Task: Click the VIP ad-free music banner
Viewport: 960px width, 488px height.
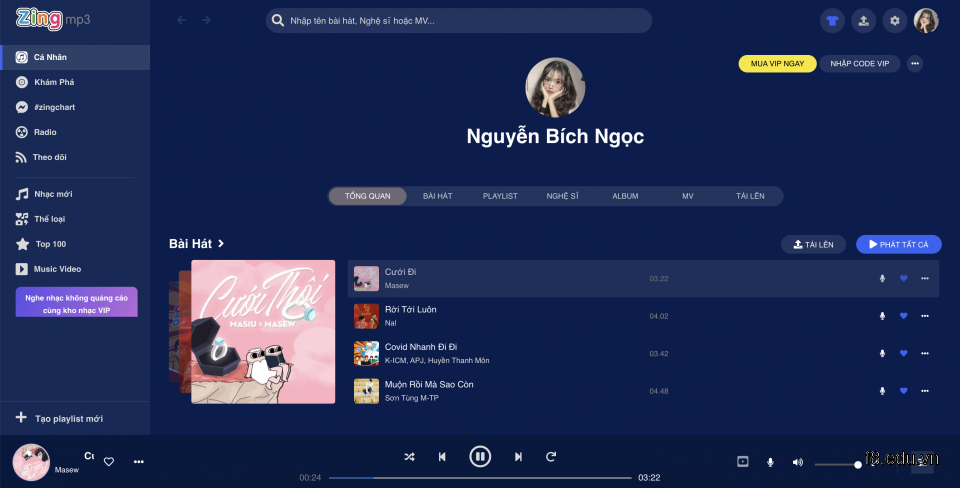Action: 77,302
